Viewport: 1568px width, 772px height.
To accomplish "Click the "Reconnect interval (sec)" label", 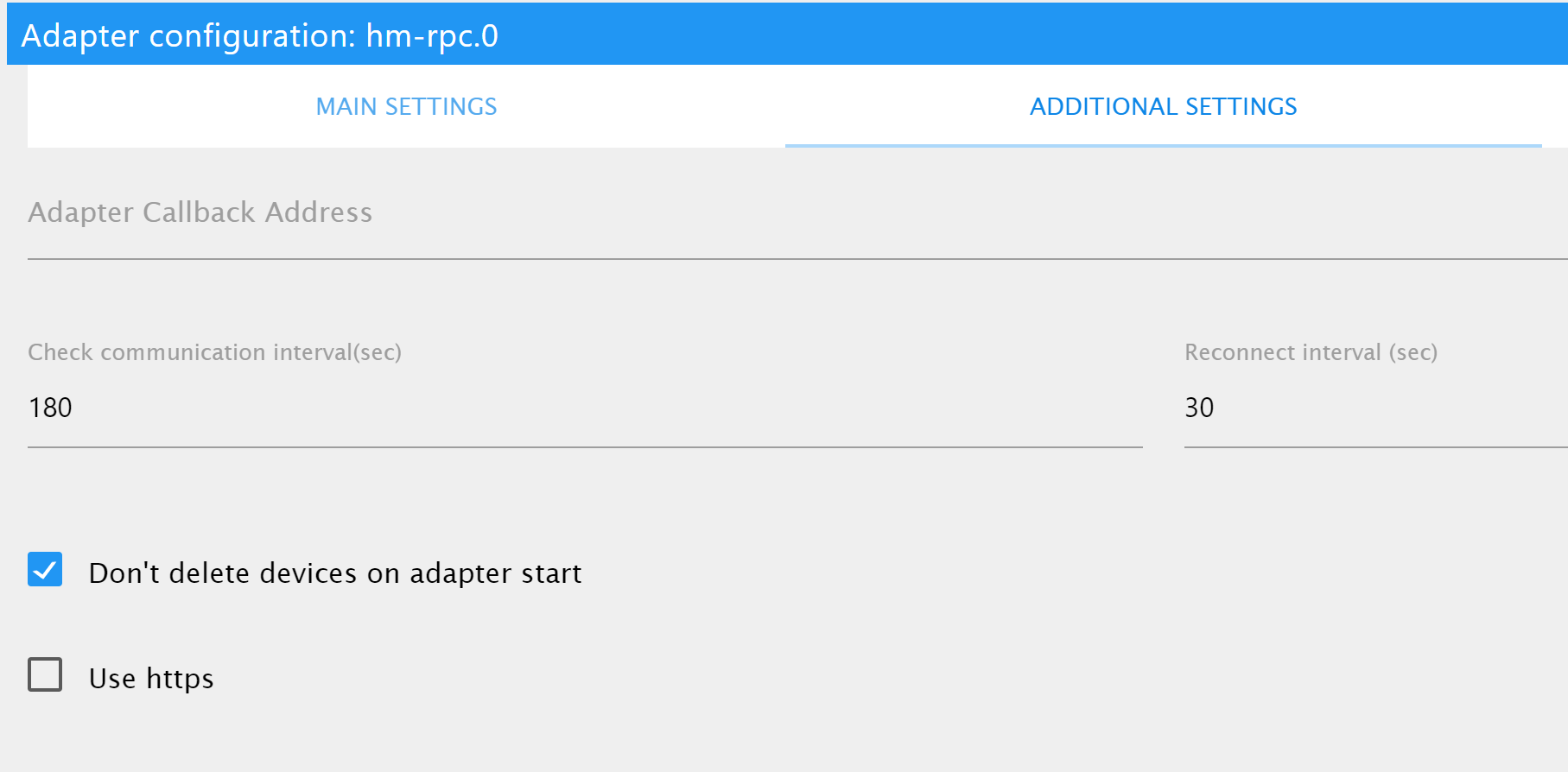I will coord(1311,352).
